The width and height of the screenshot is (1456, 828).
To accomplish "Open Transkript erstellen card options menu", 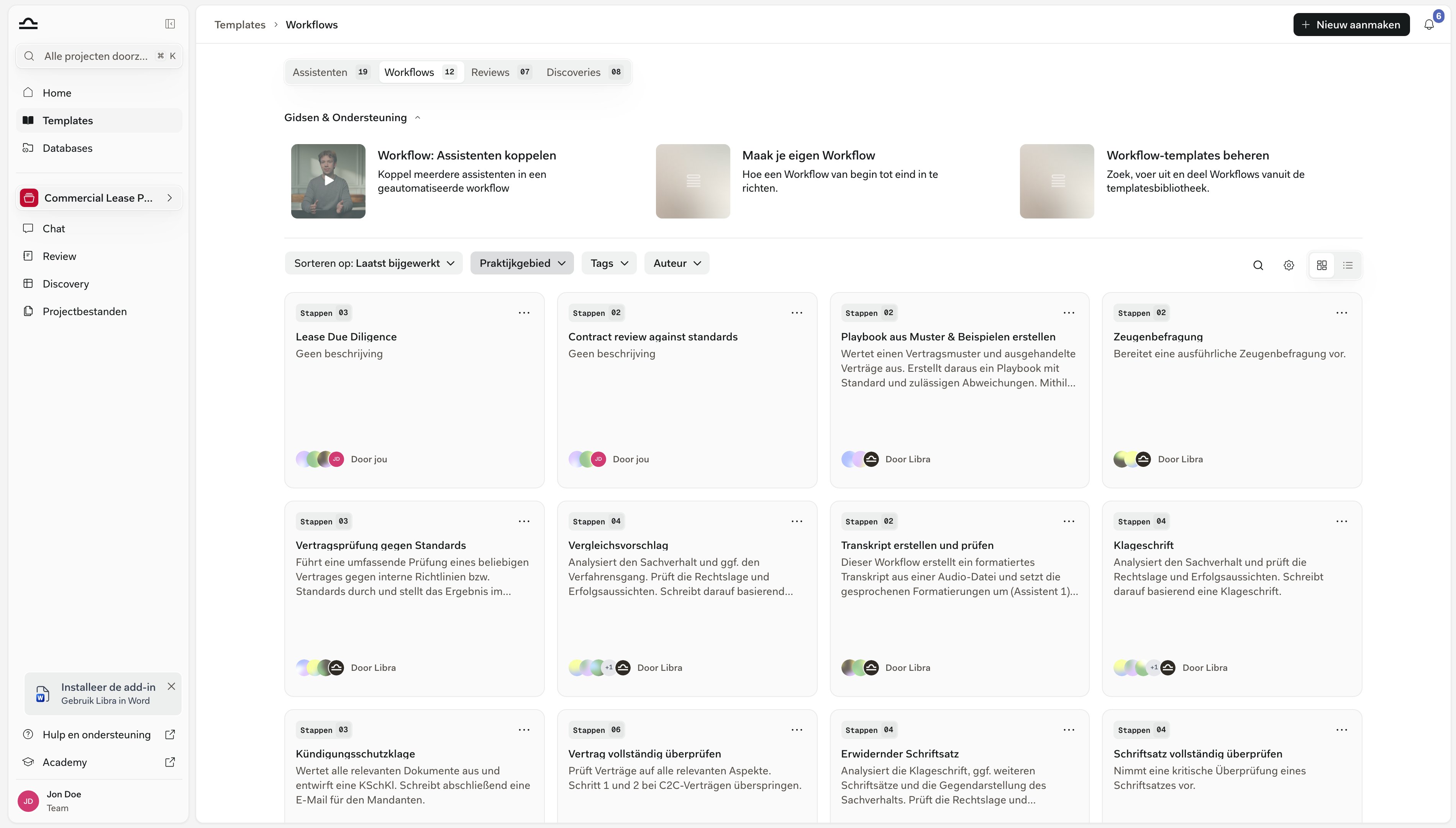I will coord(1068,521).
